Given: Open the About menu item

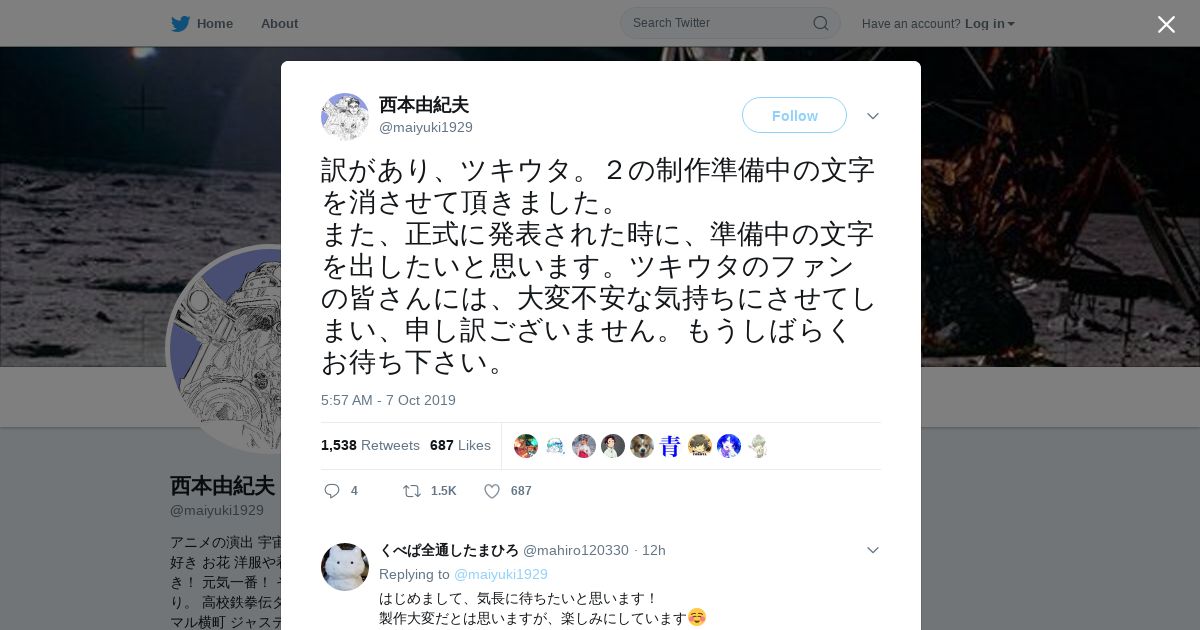Looking at the screenshot, I should (x=279, y=23).
